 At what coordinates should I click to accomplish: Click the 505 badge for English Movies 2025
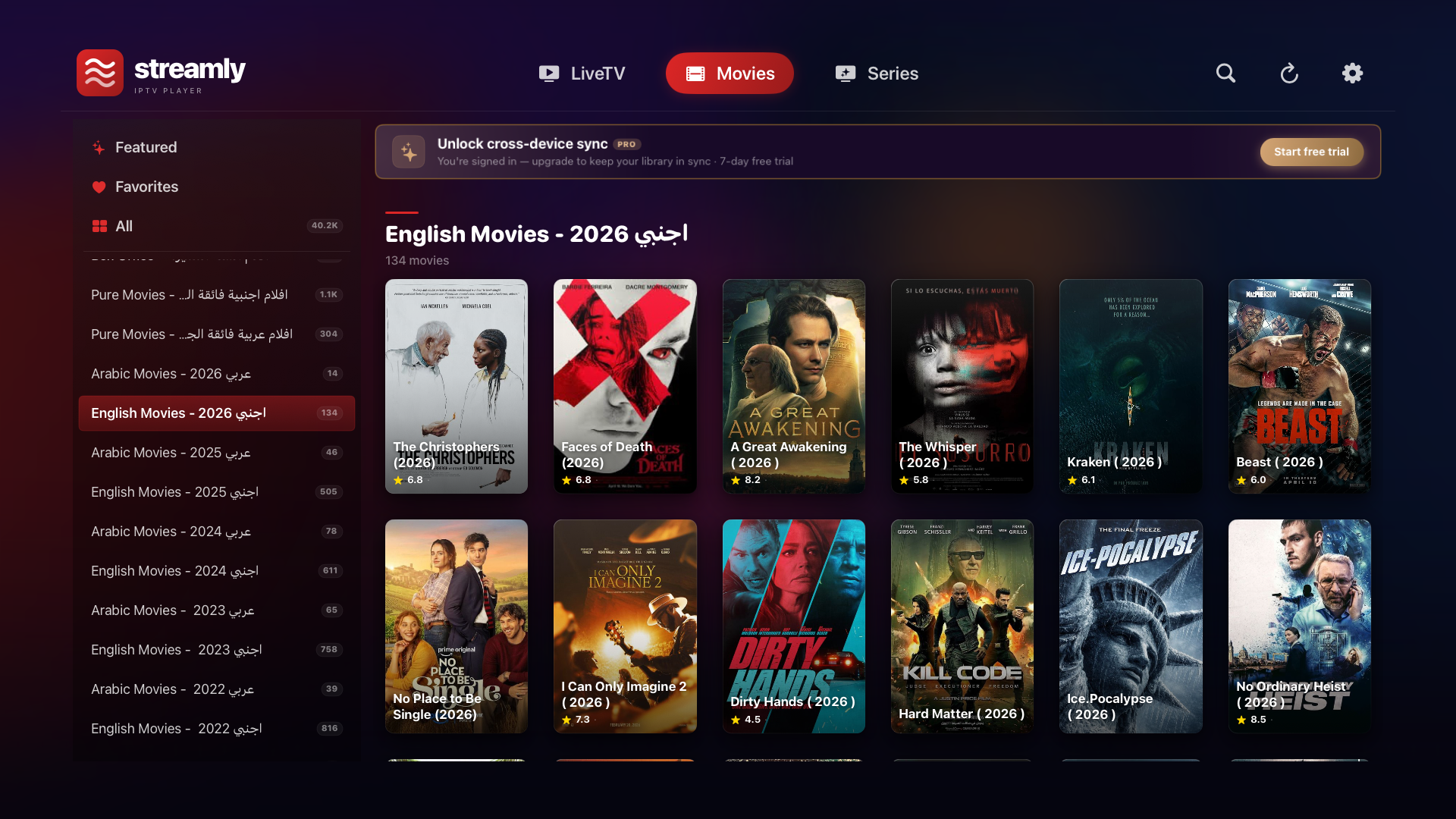tap(328, 492)
